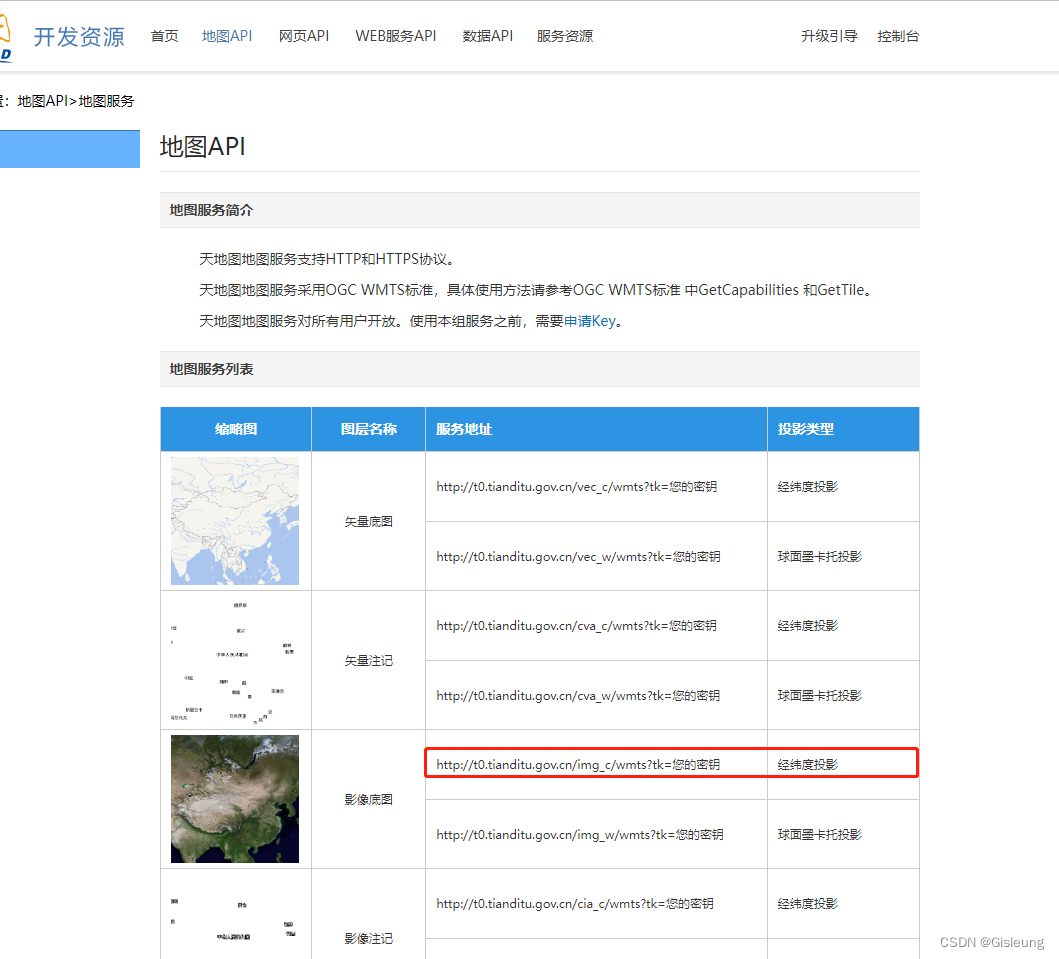Select the cia_c wmts service URL
Viewport: 1059px width, 959px height.
575,904
